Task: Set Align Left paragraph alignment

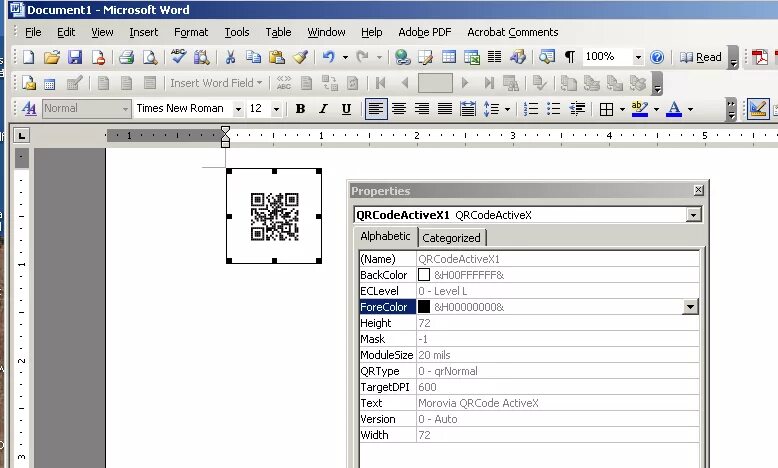Action: [376, 109]
